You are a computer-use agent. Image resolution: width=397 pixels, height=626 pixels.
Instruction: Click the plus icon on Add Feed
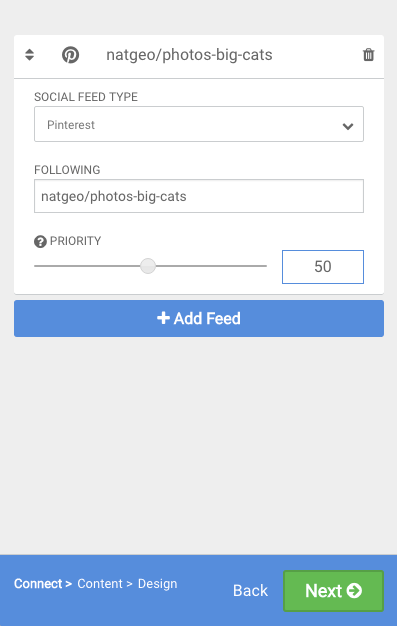pos(163,318)
